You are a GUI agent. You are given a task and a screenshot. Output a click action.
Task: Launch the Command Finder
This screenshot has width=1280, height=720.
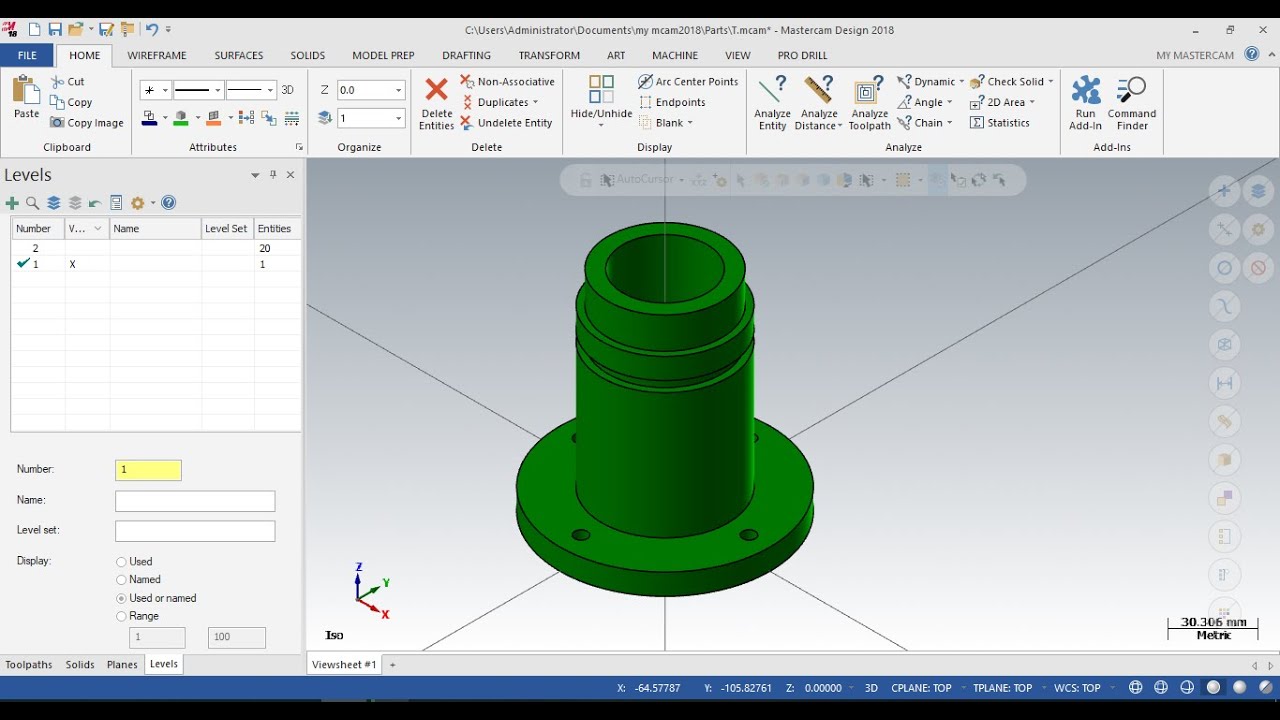(1131, 90)
